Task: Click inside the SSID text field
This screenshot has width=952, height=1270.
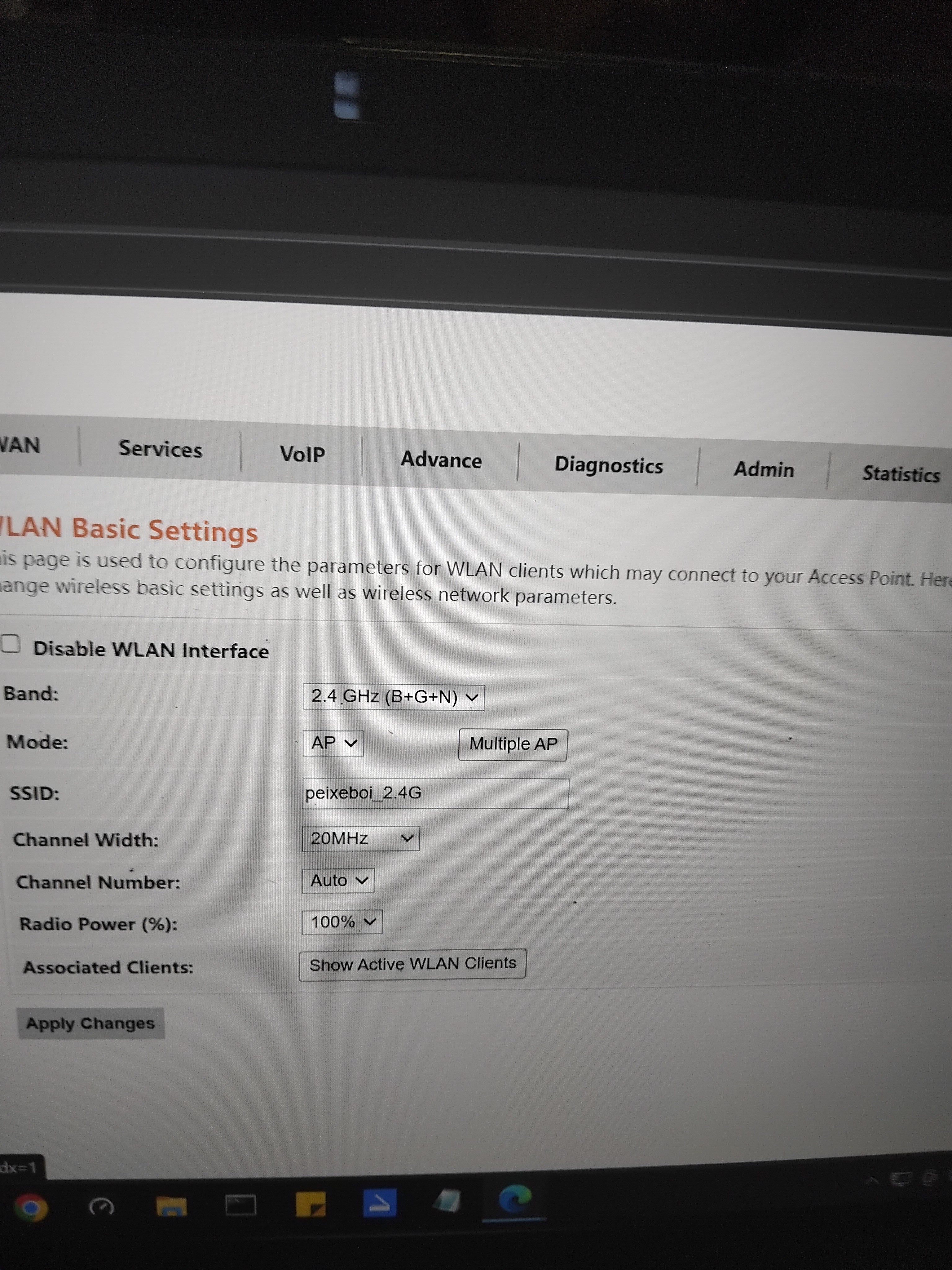Action: point(435,793)
